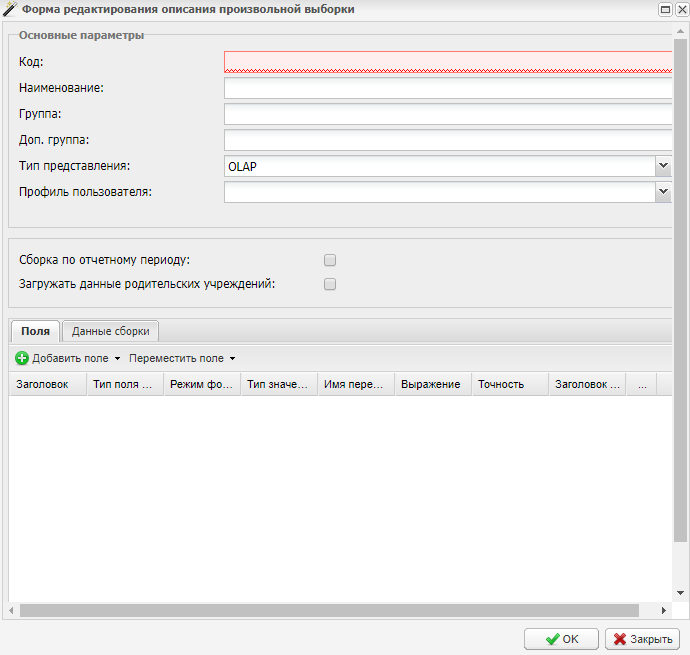The image size is (690, 655).
Task: Click the 'Точность' column header
Action: point(501,384)
